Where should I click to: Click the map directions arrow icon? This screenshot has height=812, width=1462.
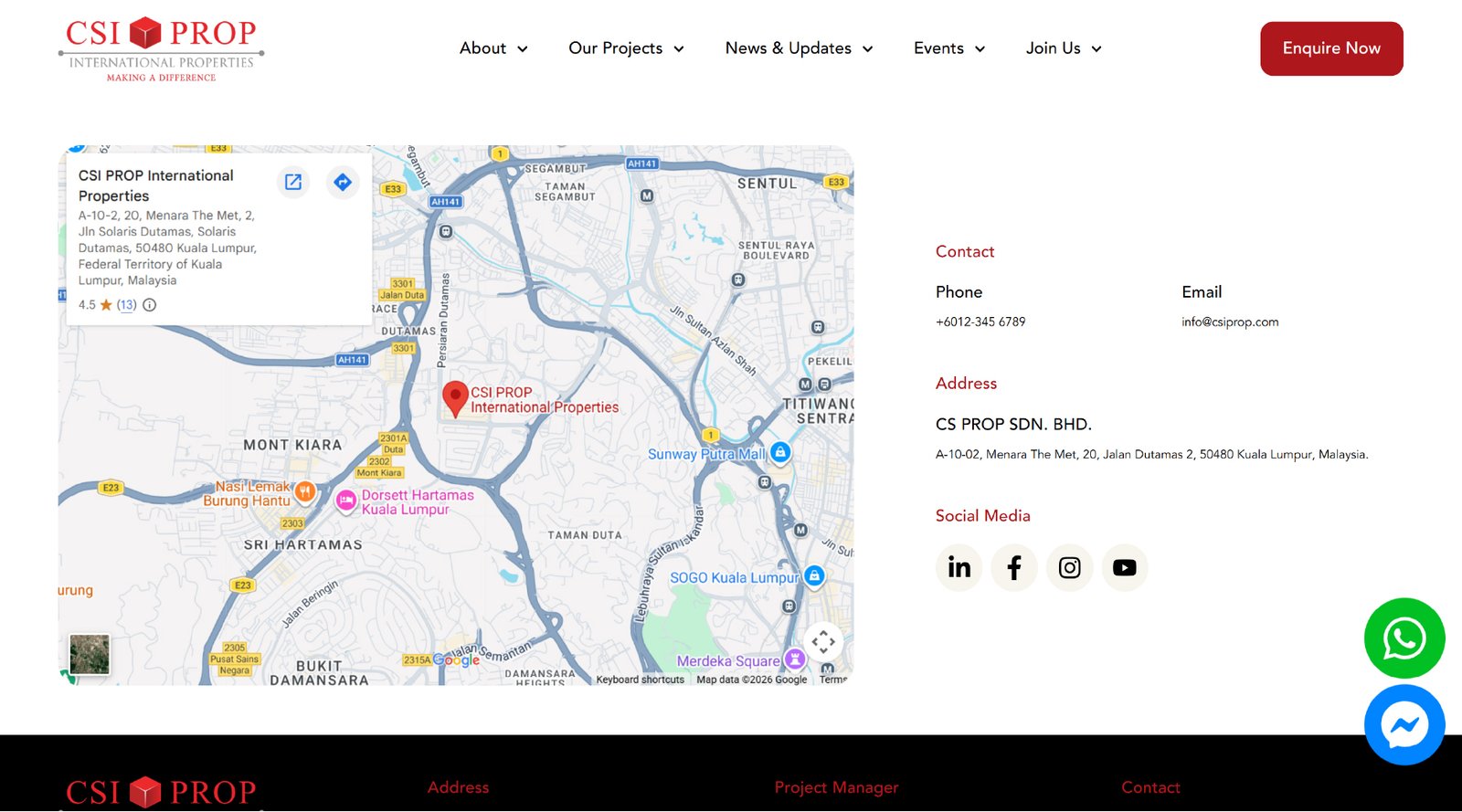[x=343, y=182]
